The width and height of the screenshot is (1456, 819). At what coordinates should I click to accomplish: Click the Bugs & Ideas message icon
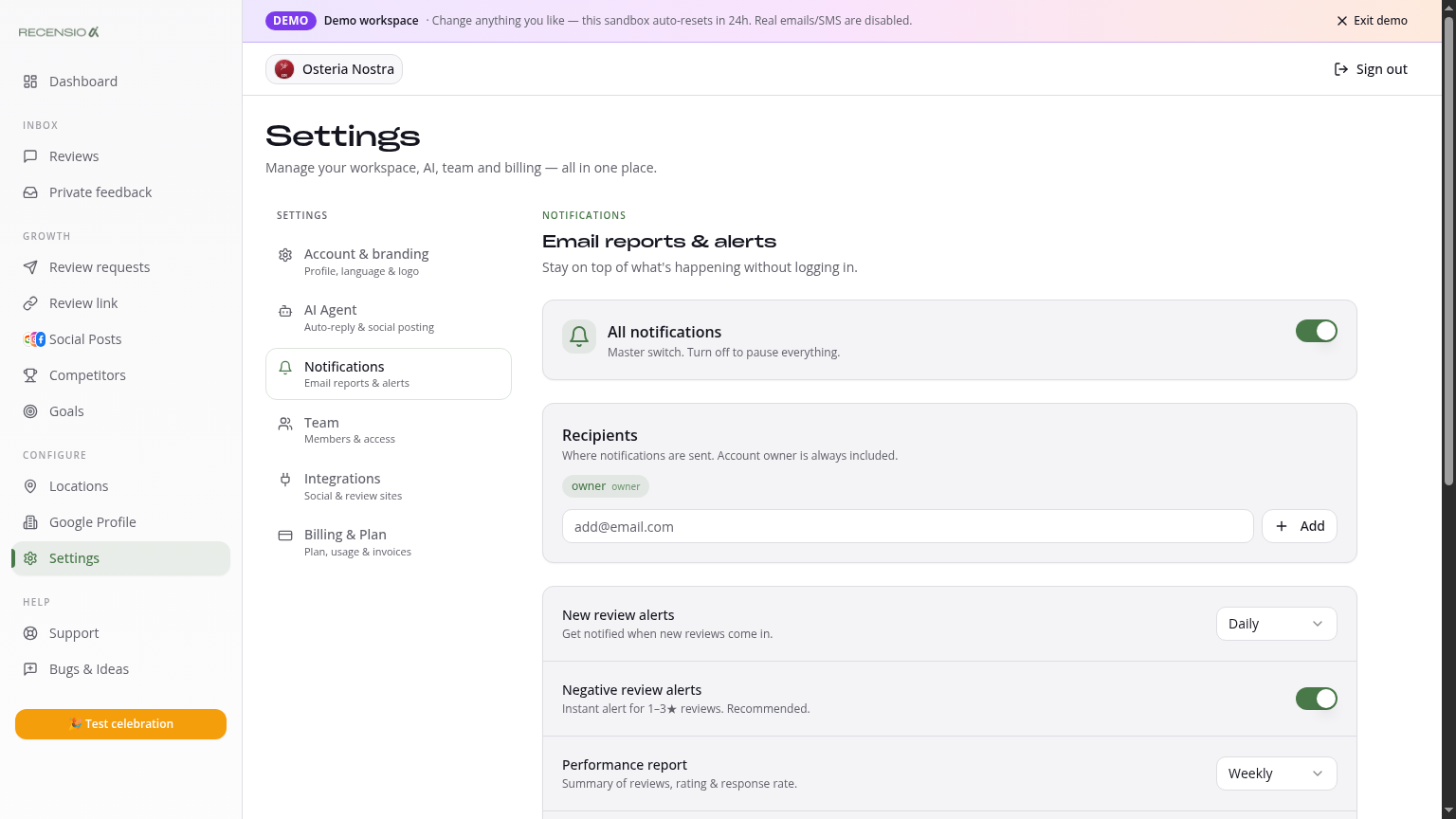coord(30,669)
